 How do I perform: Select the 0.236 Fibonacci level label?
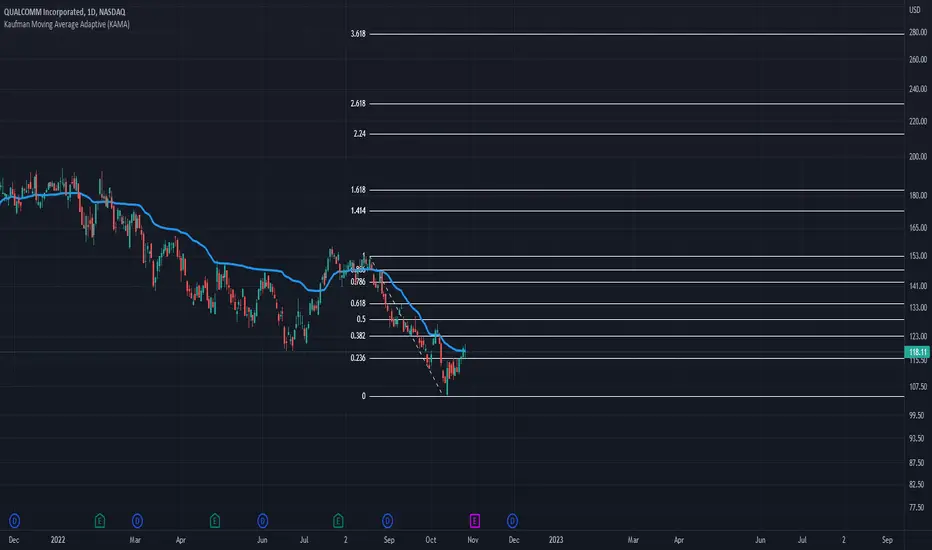pyautogui.click(x=358, y=358)
